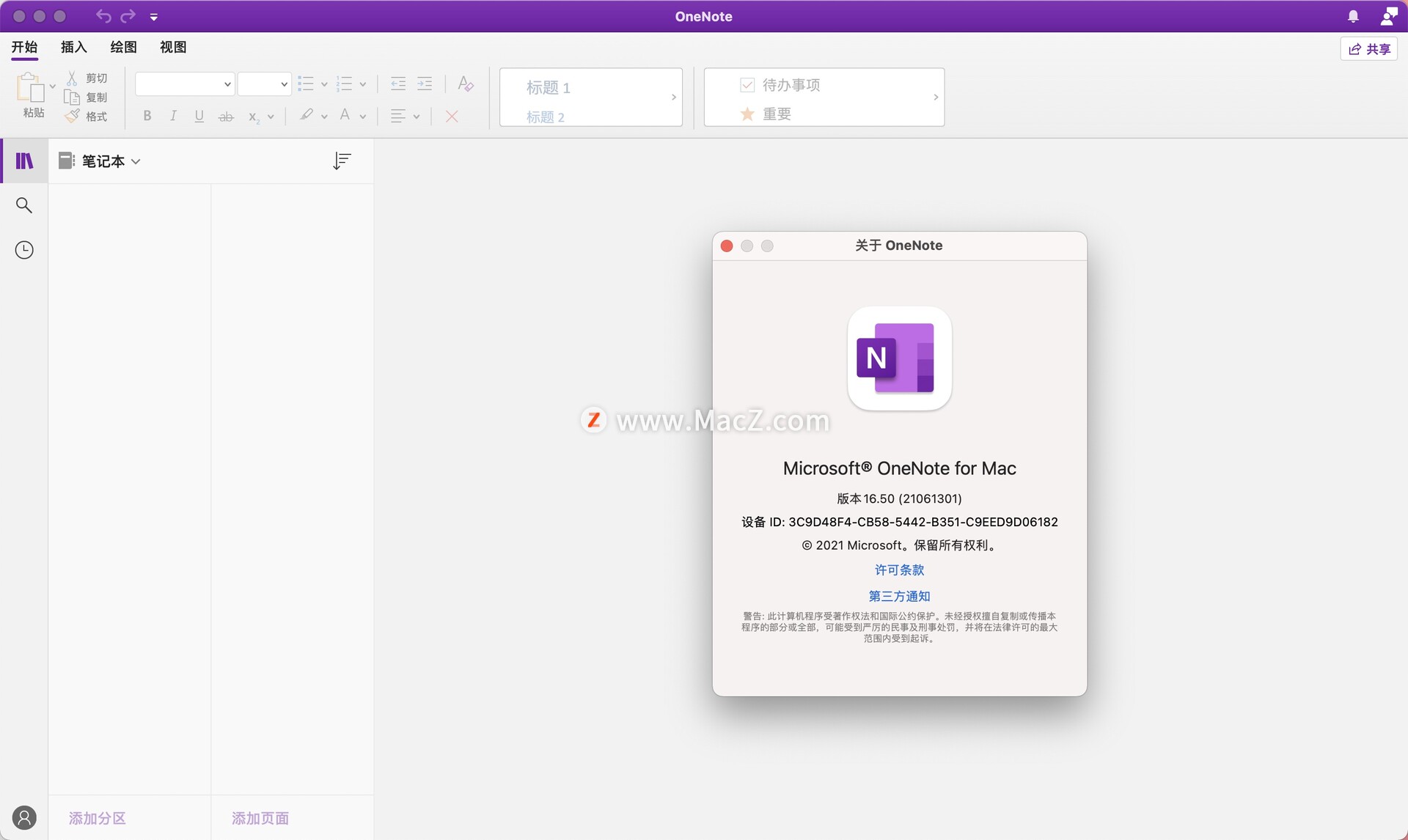1408x840 pixels.
Task: Toggle italic formatting
Action: [173, 116]
